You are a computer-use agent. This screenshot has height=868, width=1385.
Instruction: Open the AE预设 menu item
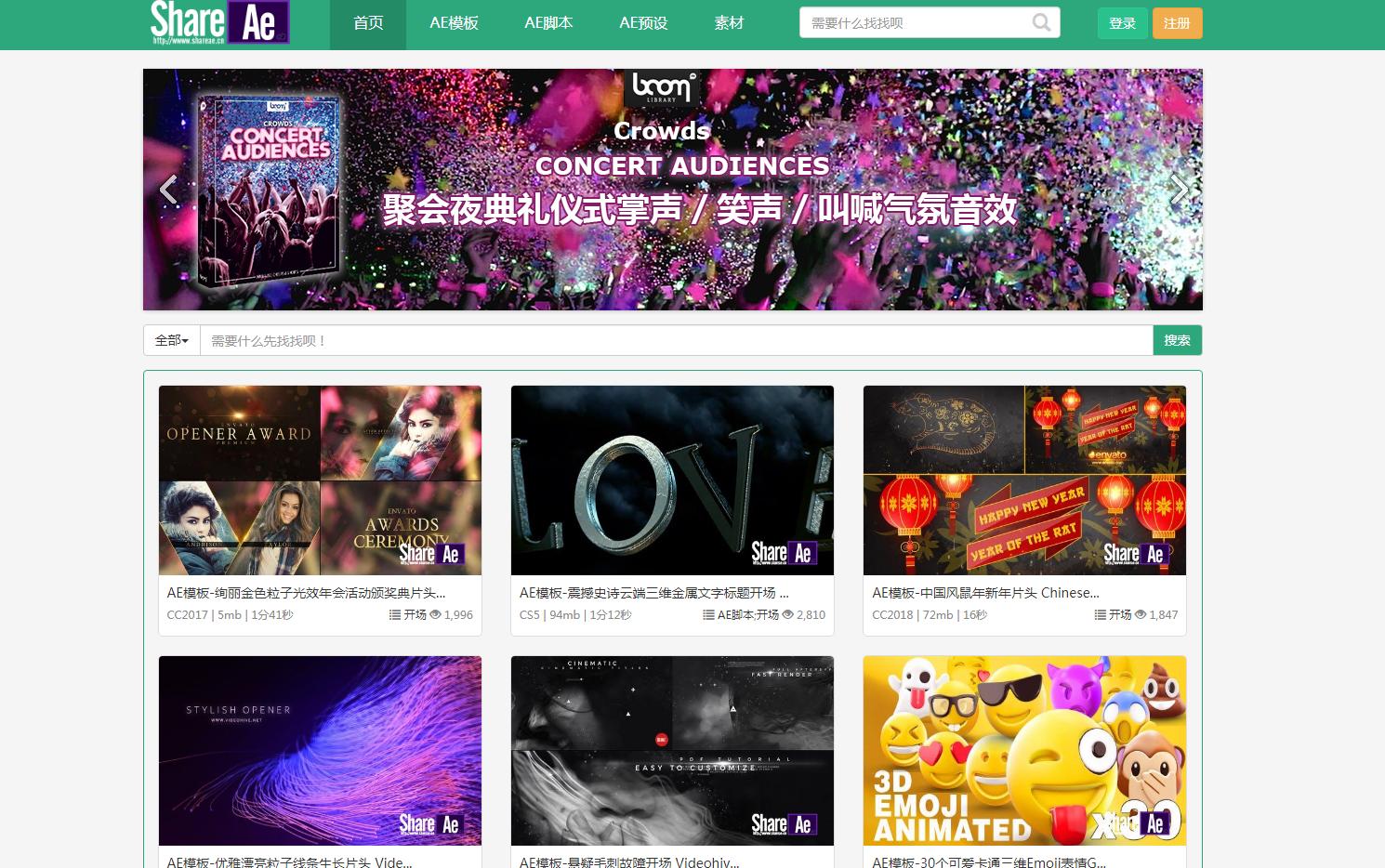tap(643, 23)
